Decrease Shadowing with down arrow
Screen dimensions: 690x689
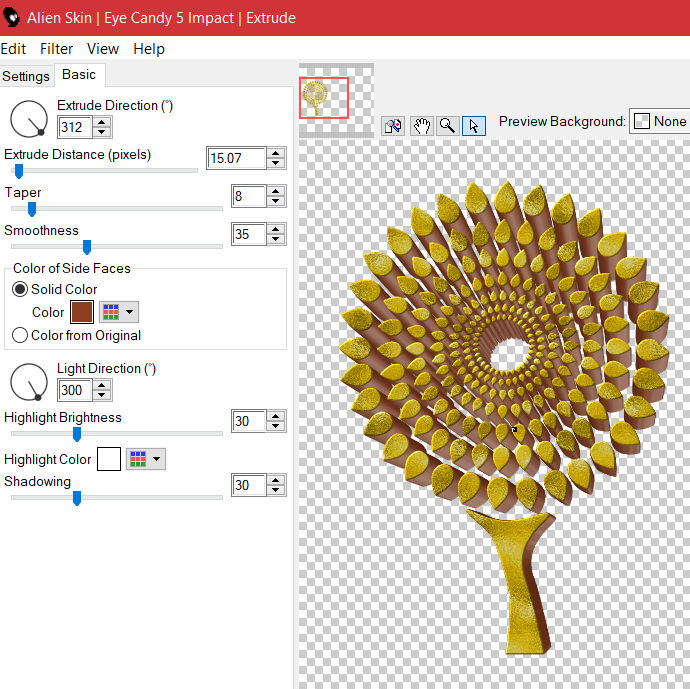(x=275, y=490)
